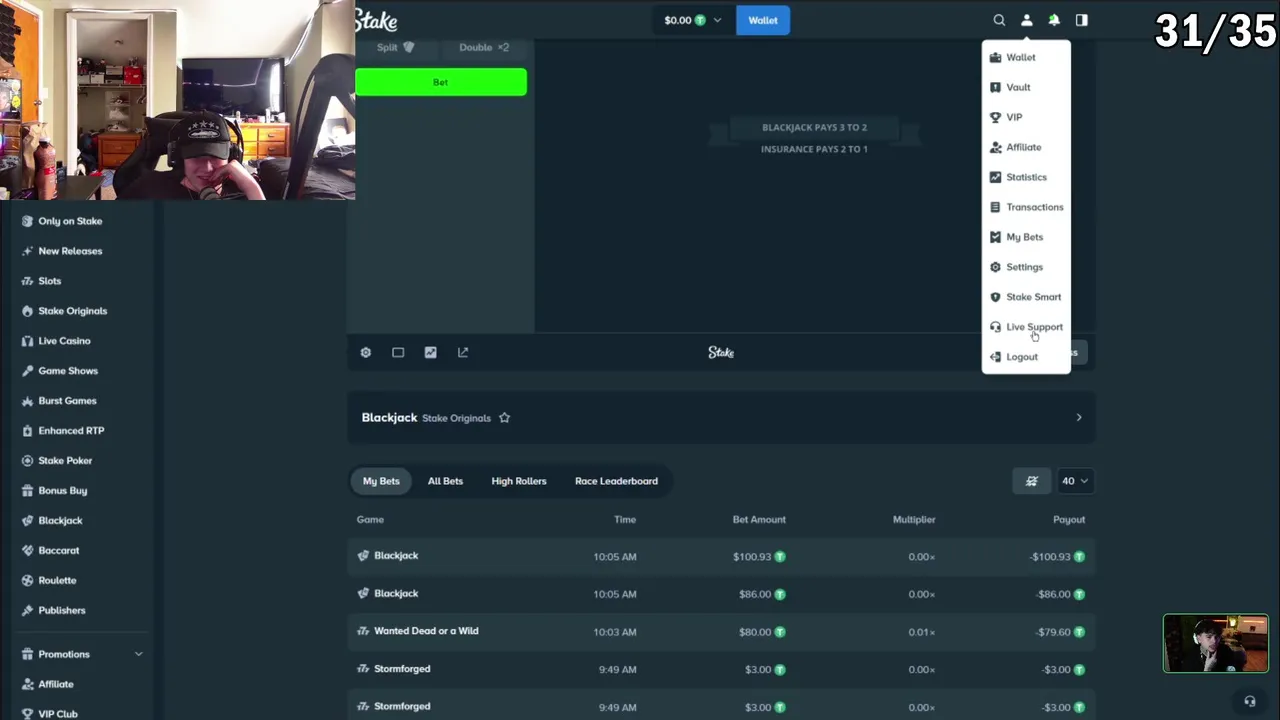This screenshot has height=720, width=1280.
Task: Click the -$79.60 payout value
Action: [1051, 632]
